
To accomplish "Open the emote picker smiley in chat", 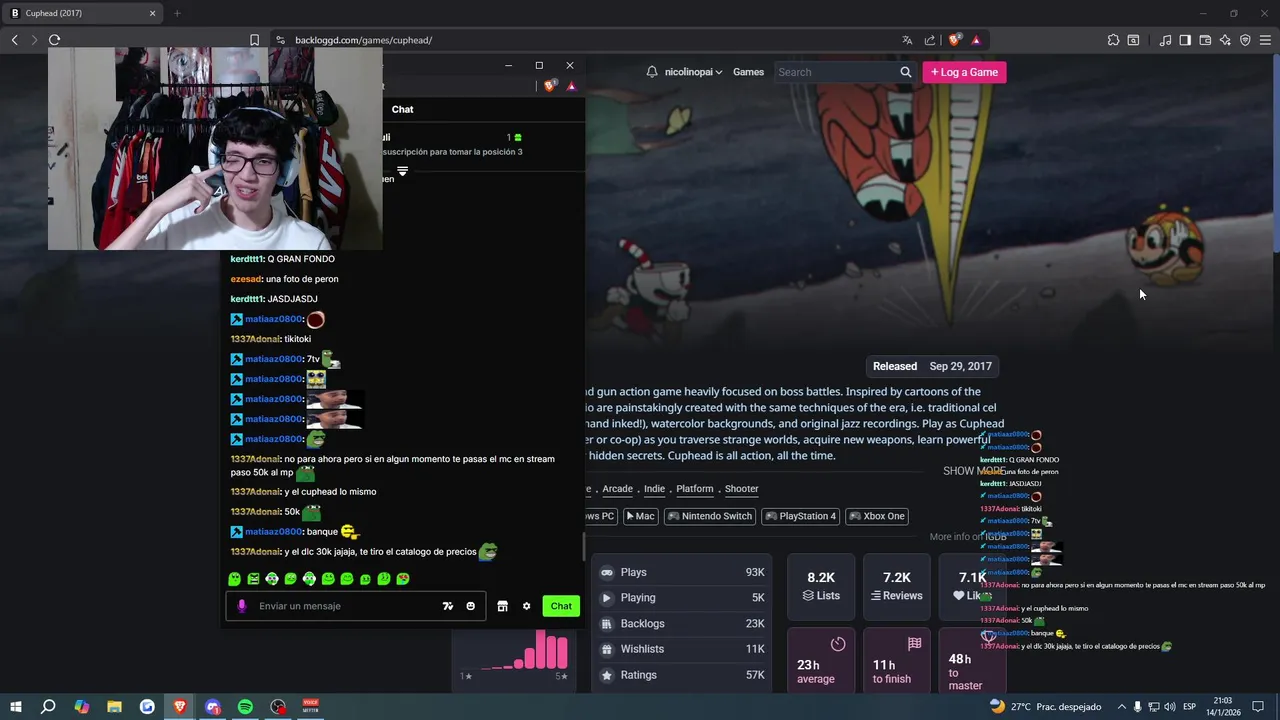I will tap(470, 606).
